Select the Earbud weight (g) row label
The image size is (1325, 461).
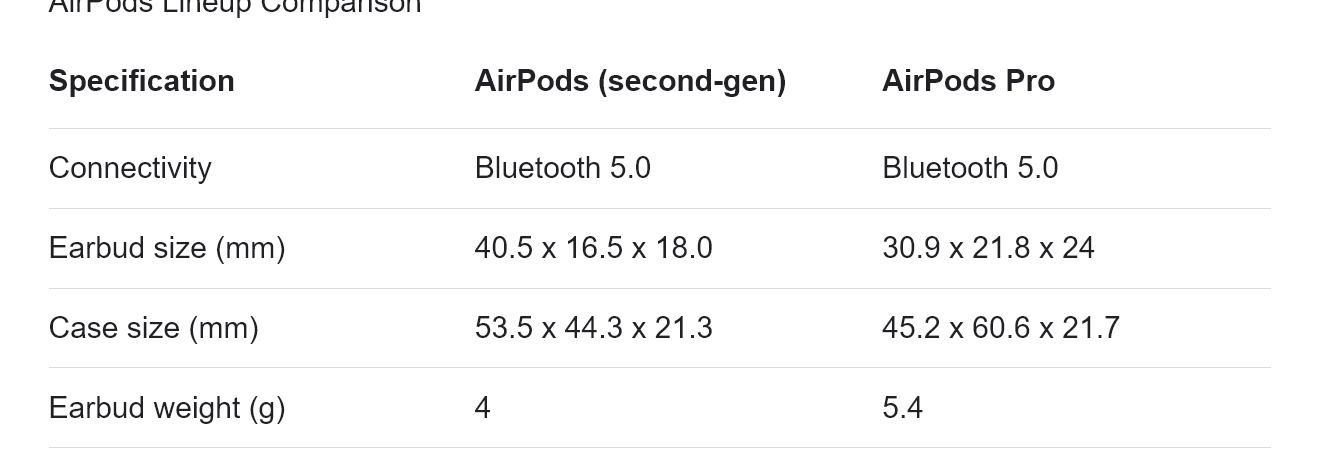[167, 408]
